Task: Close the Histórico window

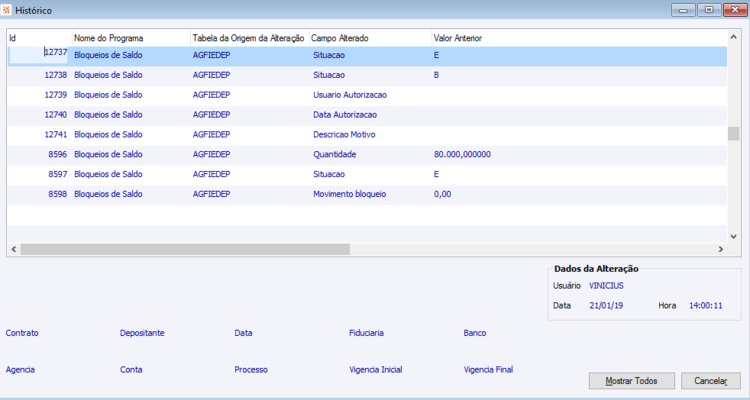Action: [735, 10]
